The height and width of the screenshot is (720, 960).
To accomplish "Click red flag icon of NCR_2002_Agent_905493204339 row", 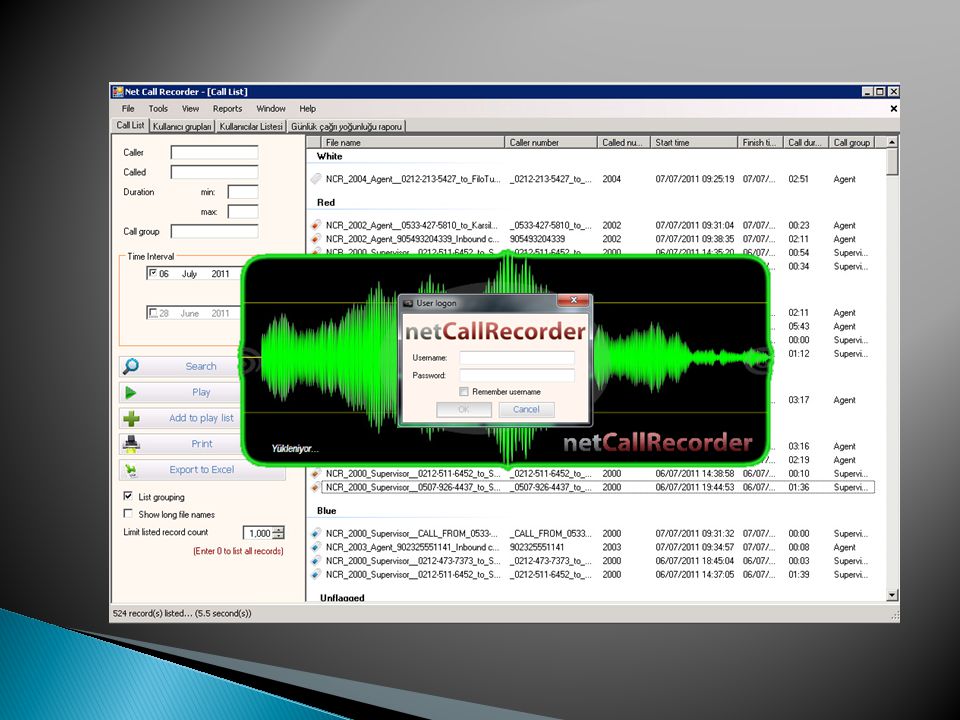I will click(x=316, y=239).
